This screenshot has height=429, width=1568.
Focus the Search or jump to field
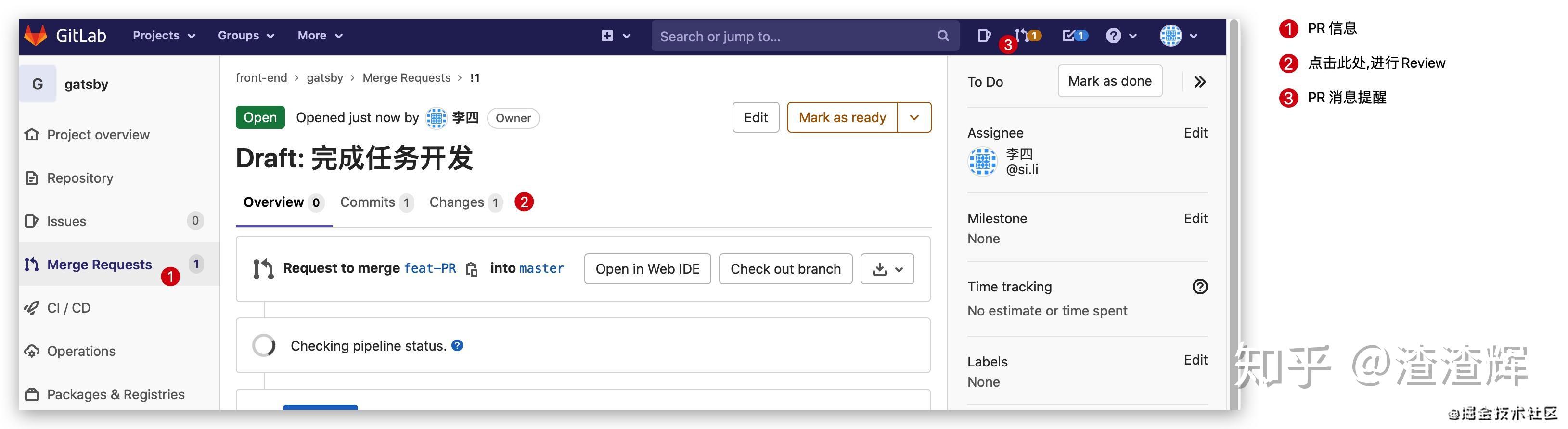coord(791,37)
